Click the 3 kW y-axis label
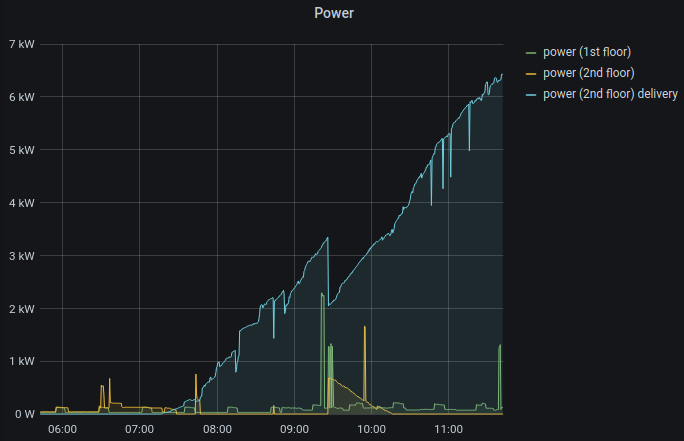Viewport: 684px width, 441px height. click(x=22, y=256)
